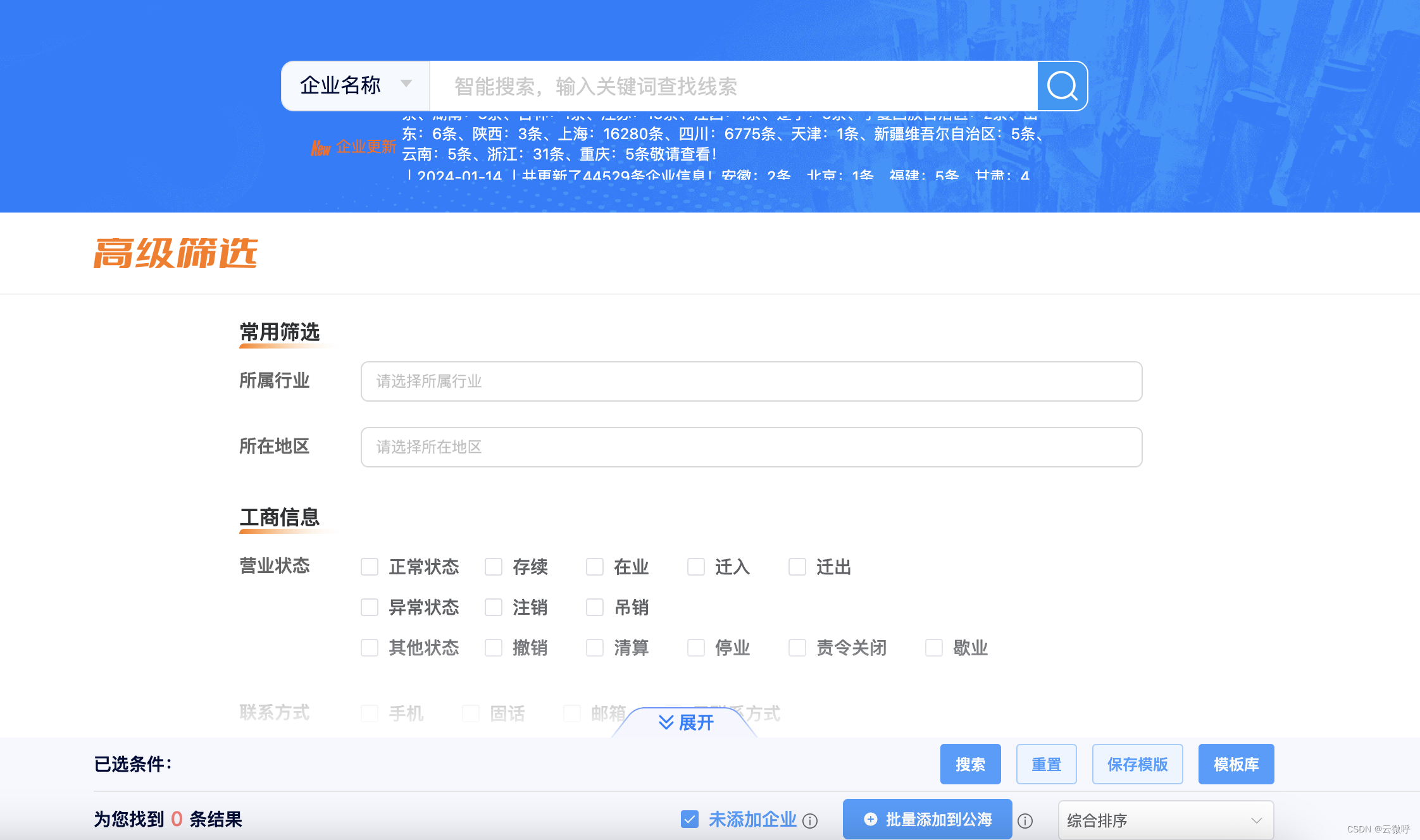The height and width of the screenshot is (840, 1420).
Task: Open the 所属行业 industry selector
Action: [751, 381]
